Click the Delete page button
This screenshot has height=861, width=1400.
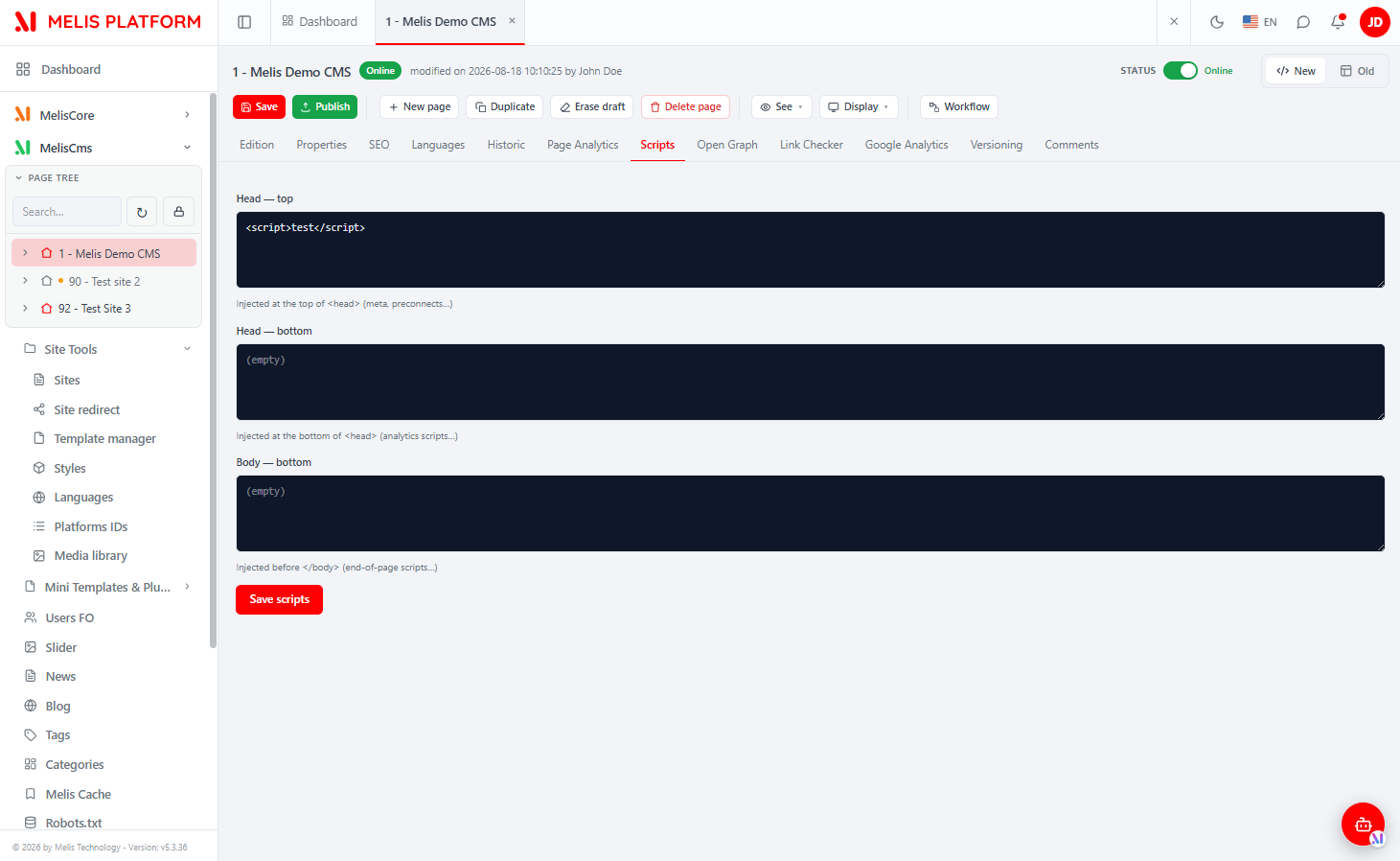click(x=686, y=107)
